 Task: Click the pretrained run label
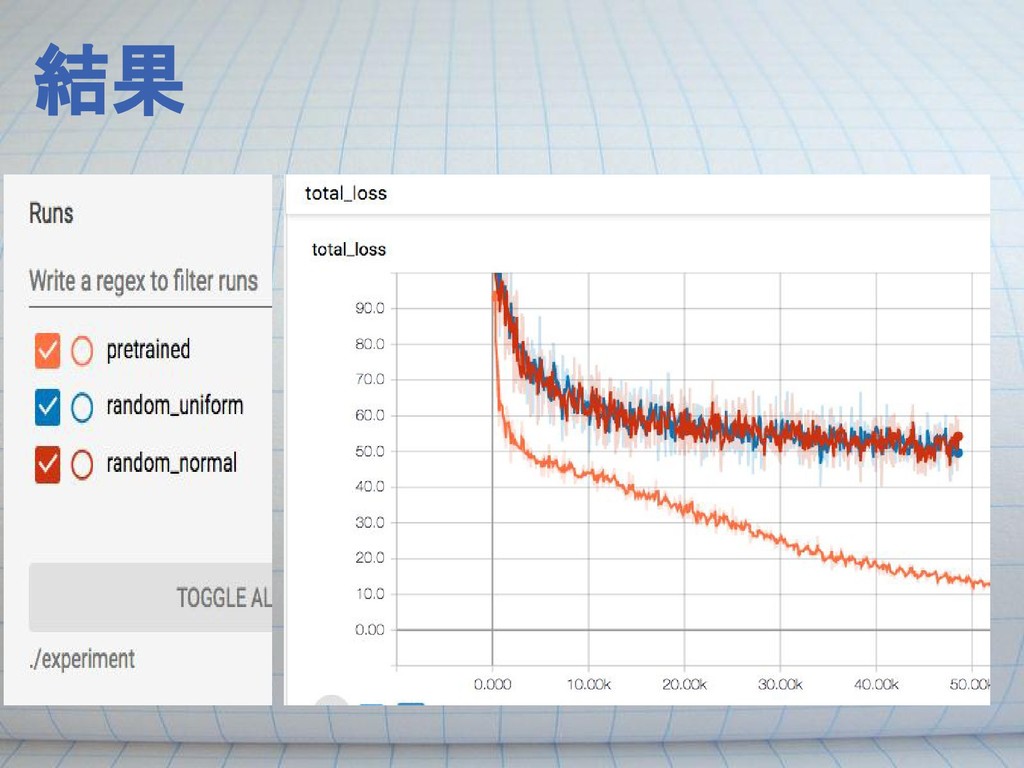coord(148,350)
